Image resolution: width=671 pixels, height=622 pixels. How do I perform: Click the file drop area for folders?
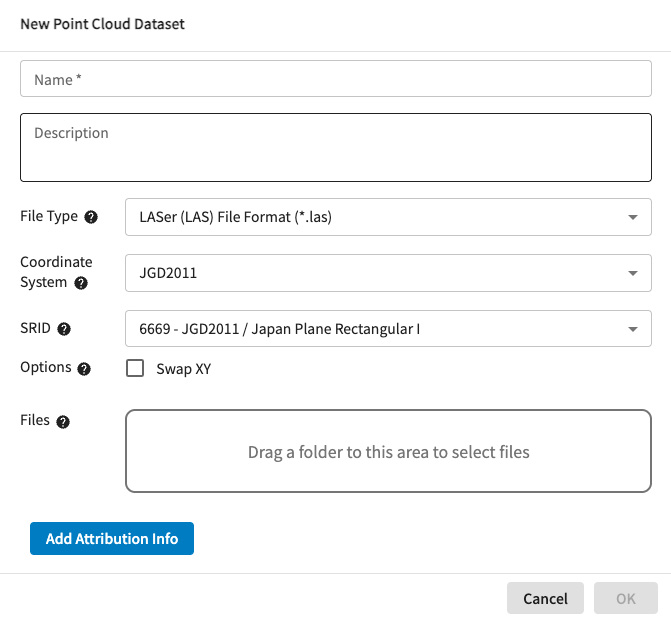pos(388,451)
